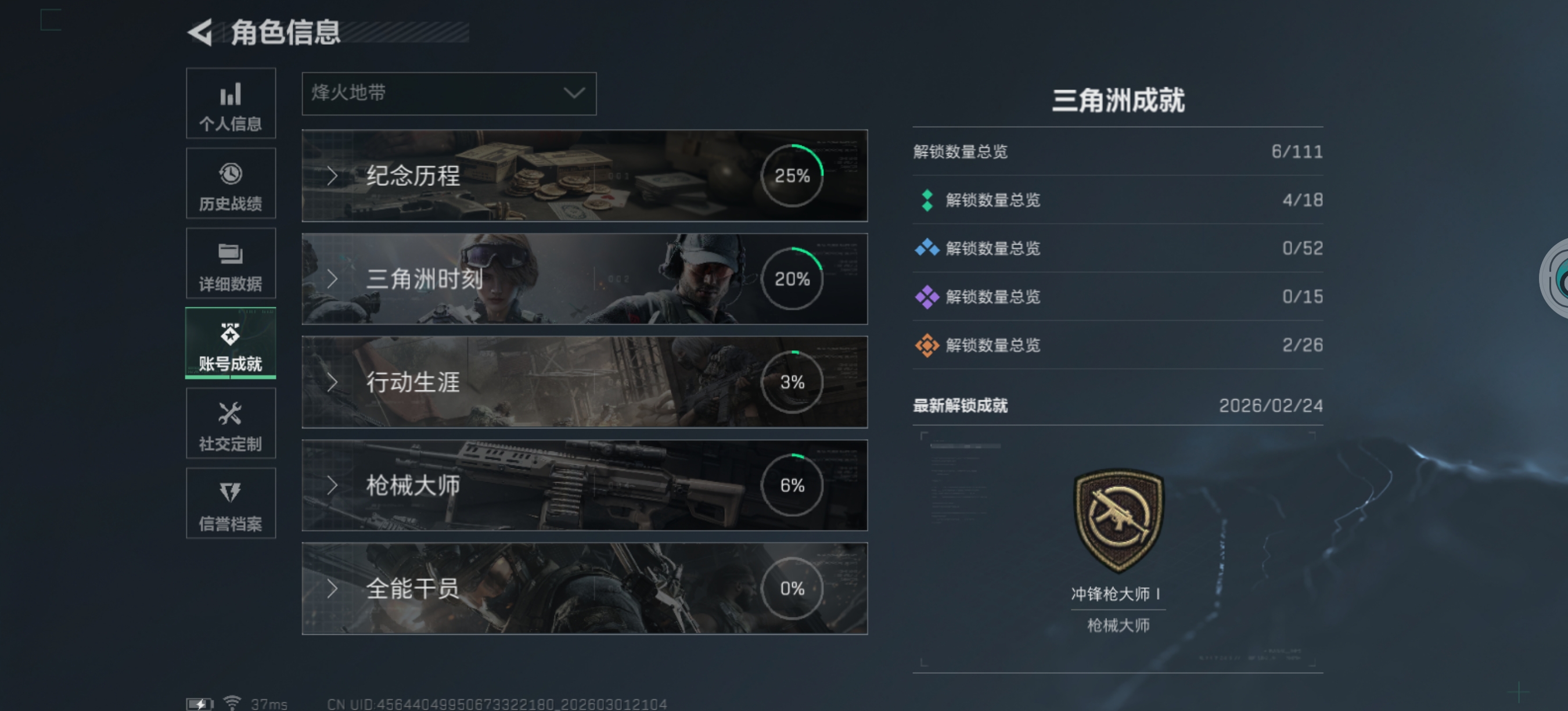Expand the 行动生涯 category chevron
The height and width of the screenshot is (711, 1568).
[332, 382]
